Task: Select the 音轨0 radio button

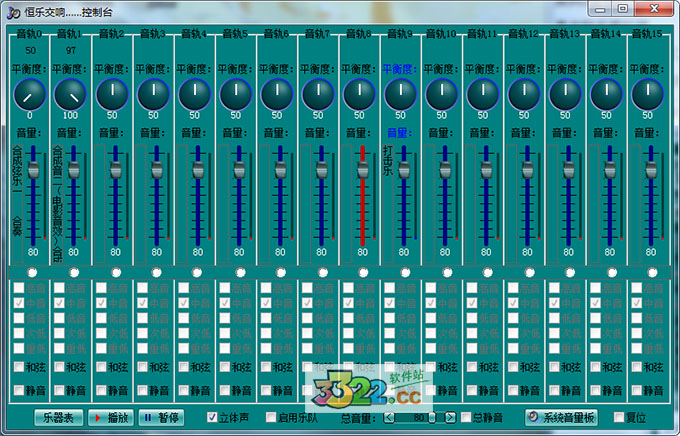Action: [x=32, y=272]
